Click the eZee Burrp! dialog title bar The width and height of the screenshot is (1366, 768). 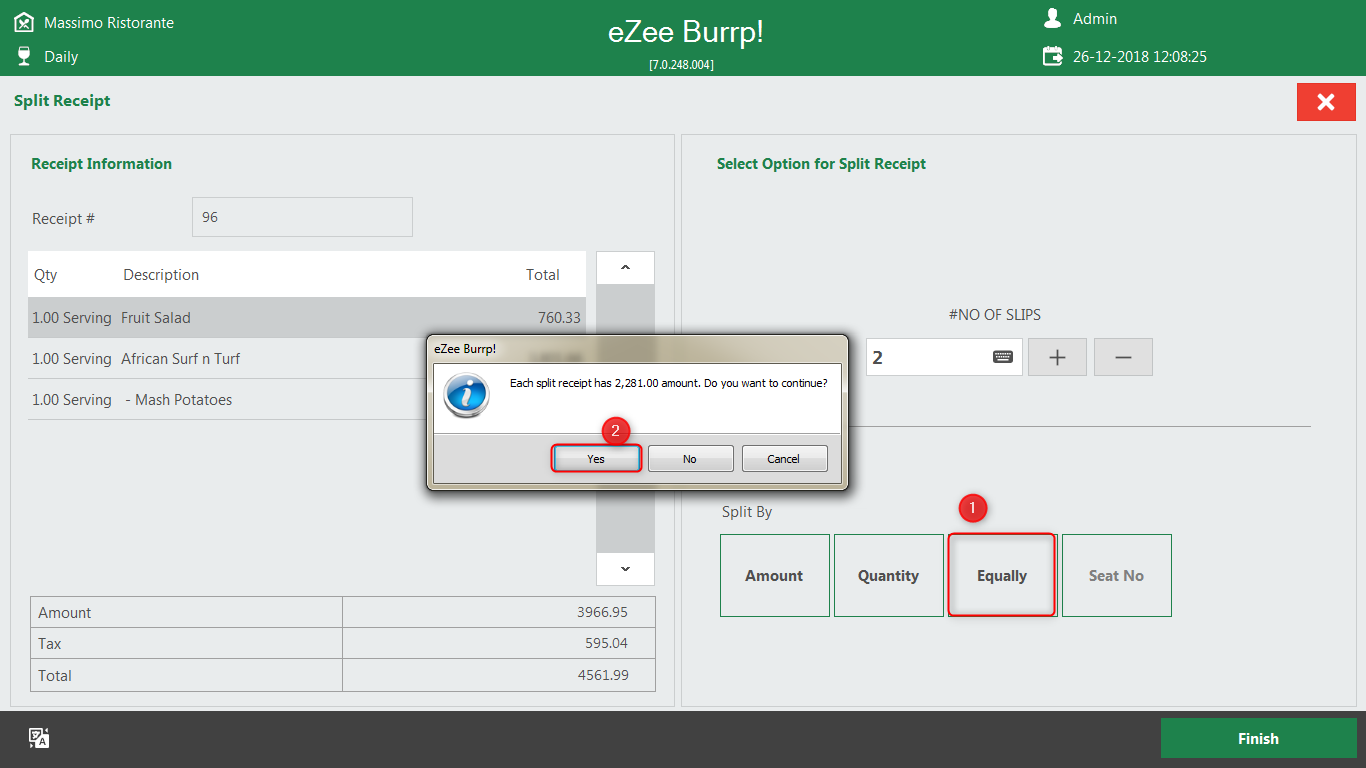[637, 349]
